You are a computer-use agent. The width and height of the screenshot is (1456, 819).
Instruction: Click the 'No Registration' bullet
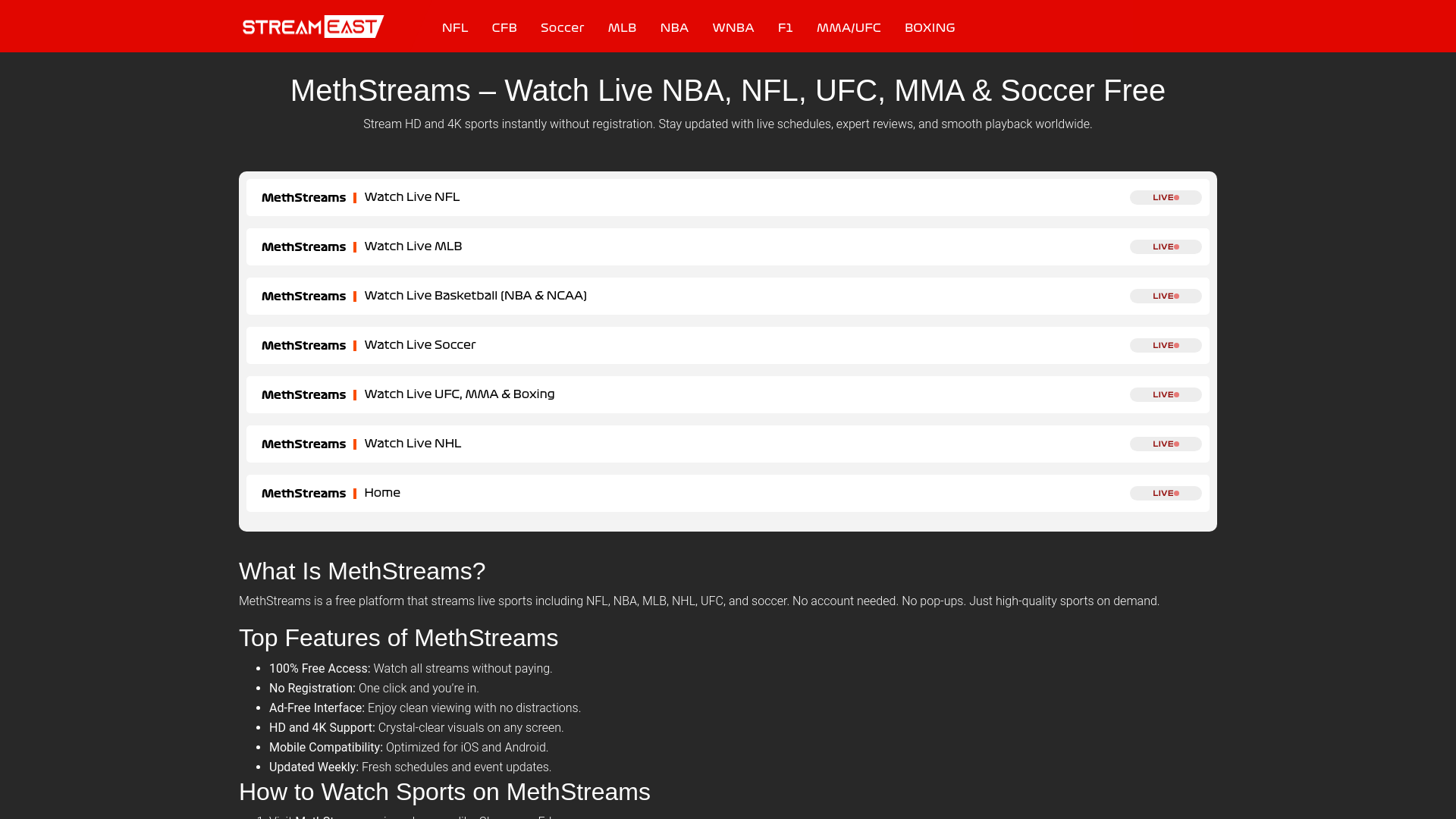(374, 689)
